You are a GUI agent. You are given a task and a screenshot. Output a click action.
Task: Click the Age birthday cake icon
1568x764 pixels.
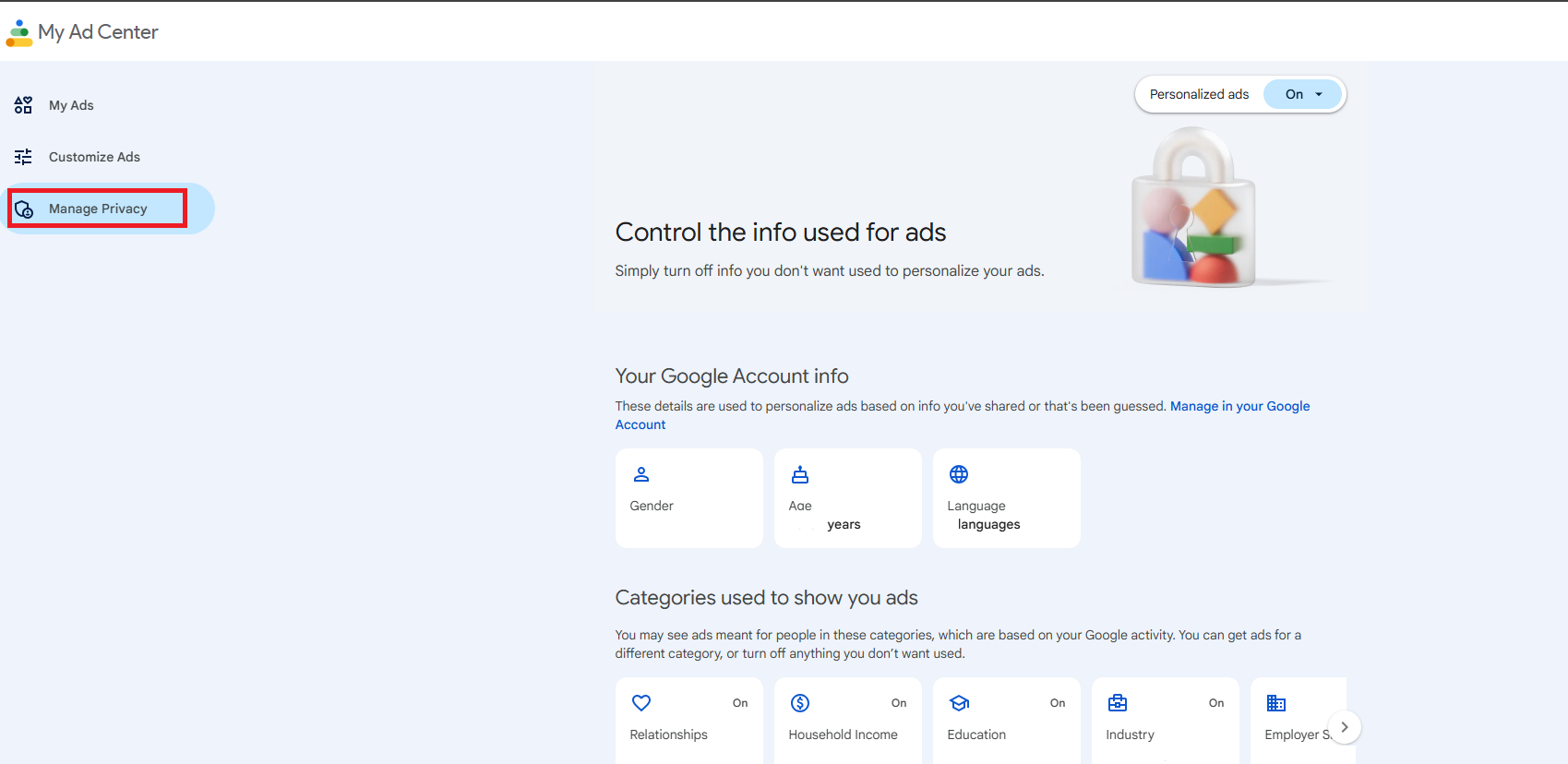(800, 474)
